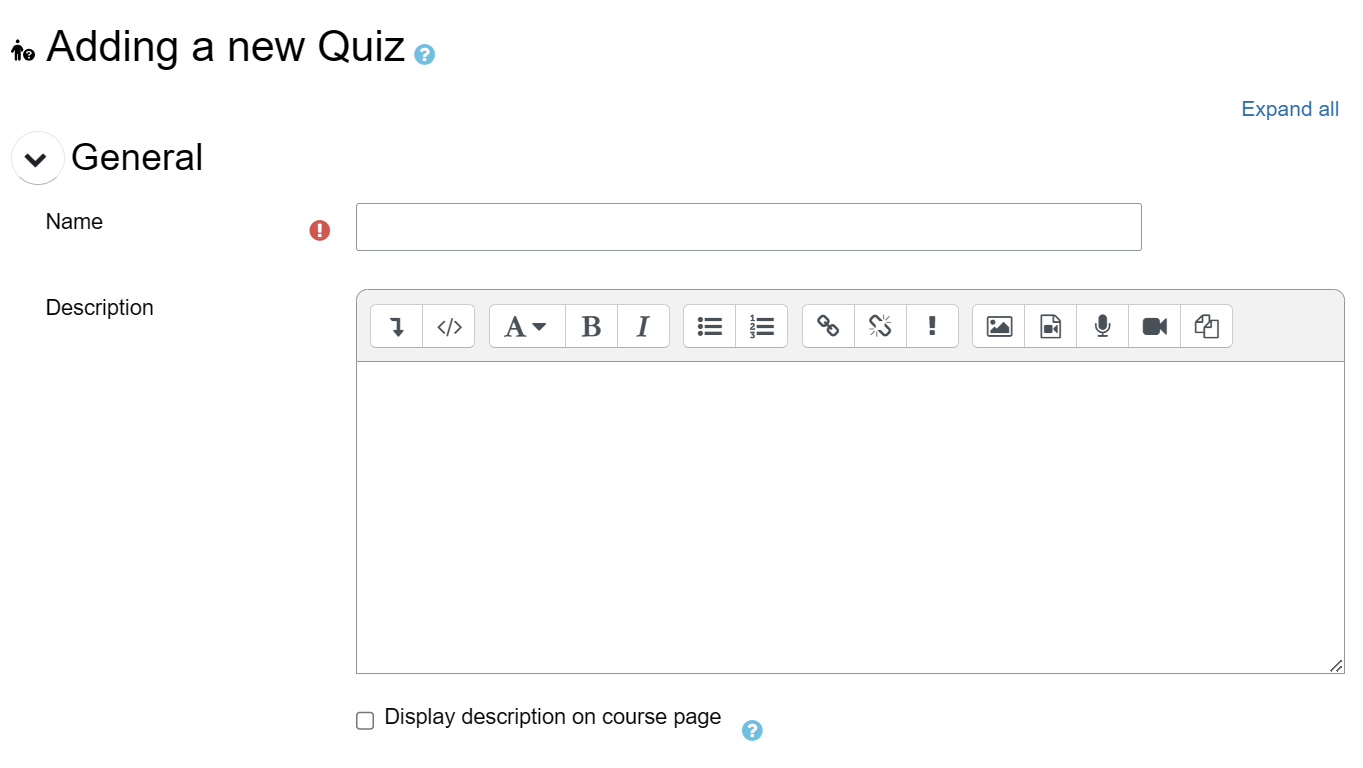
Task: Open help for Display description option
Action: point(752,731)
